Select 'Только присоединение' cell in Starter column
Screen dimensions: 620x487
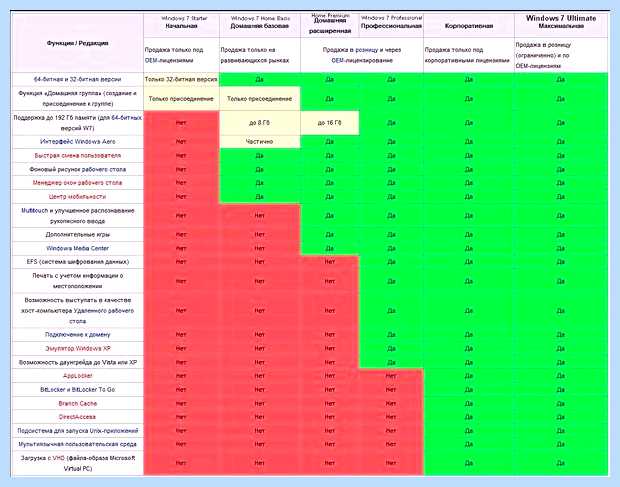(x=181, y=98)
